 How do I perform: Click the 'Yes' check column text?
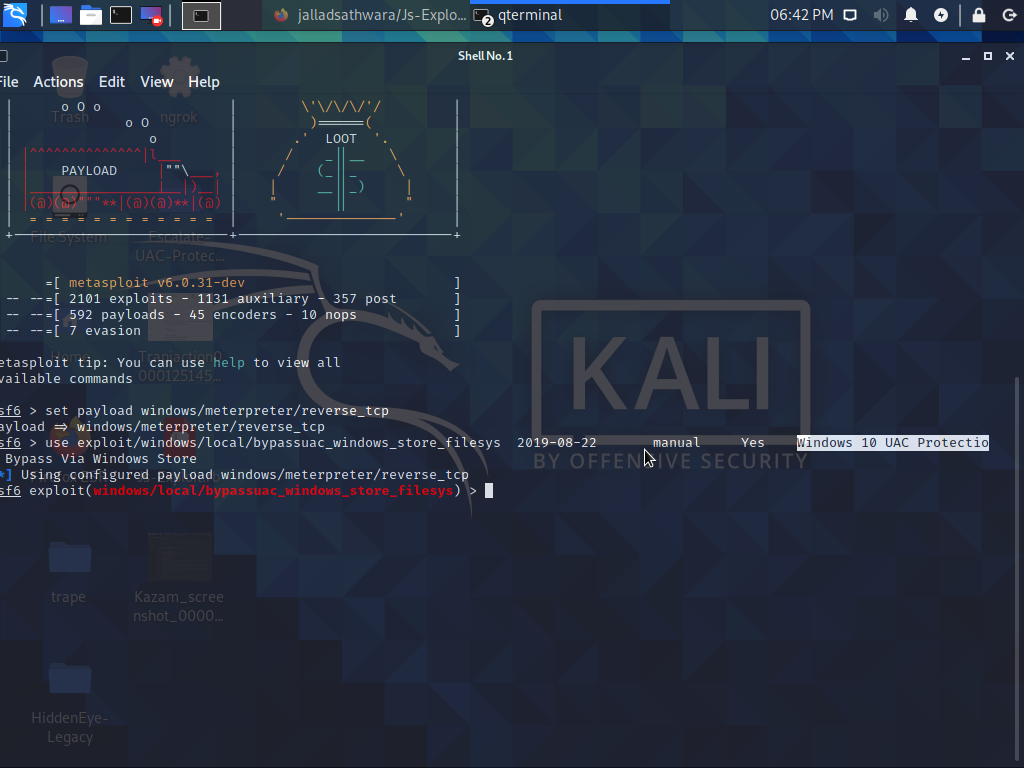[752, 443]
